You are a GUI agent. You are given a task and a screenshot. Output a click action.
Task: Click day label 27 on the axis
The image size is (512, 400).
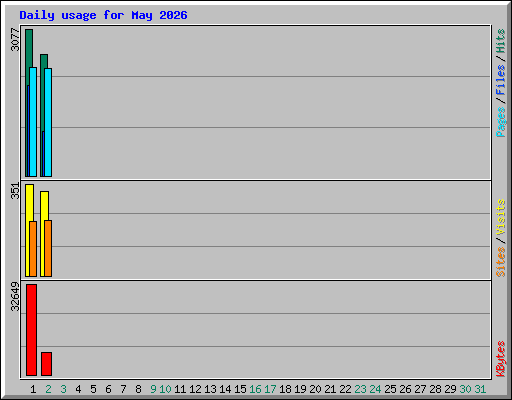420,389
